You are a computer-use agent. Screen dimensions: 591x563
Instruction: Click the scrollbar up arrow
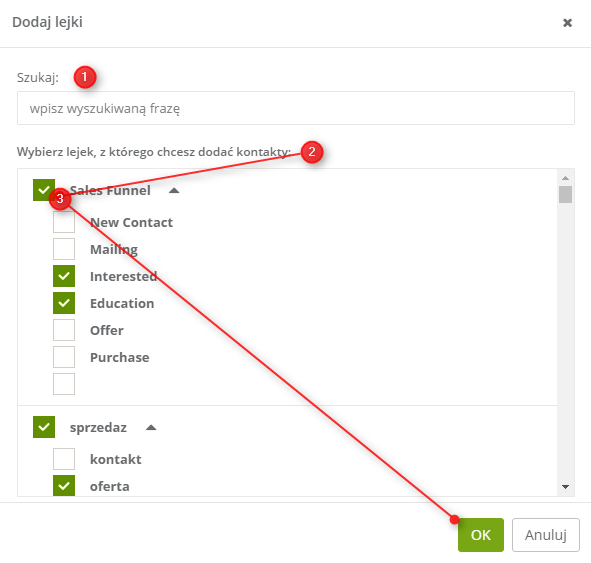coord(565,178)
